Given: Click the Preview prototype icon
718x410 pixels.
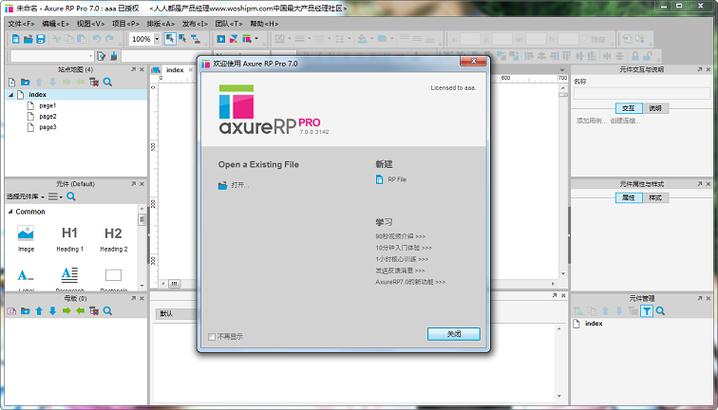Looking at the screenshot, I should 221,39.
